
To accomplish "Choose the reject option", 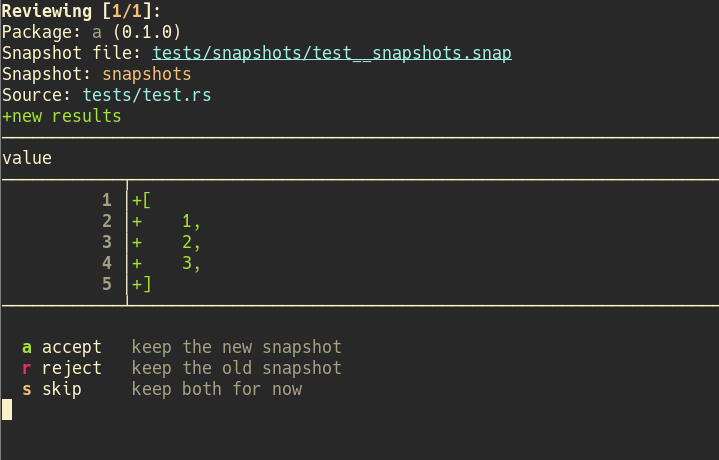I will tap(71, 368).
